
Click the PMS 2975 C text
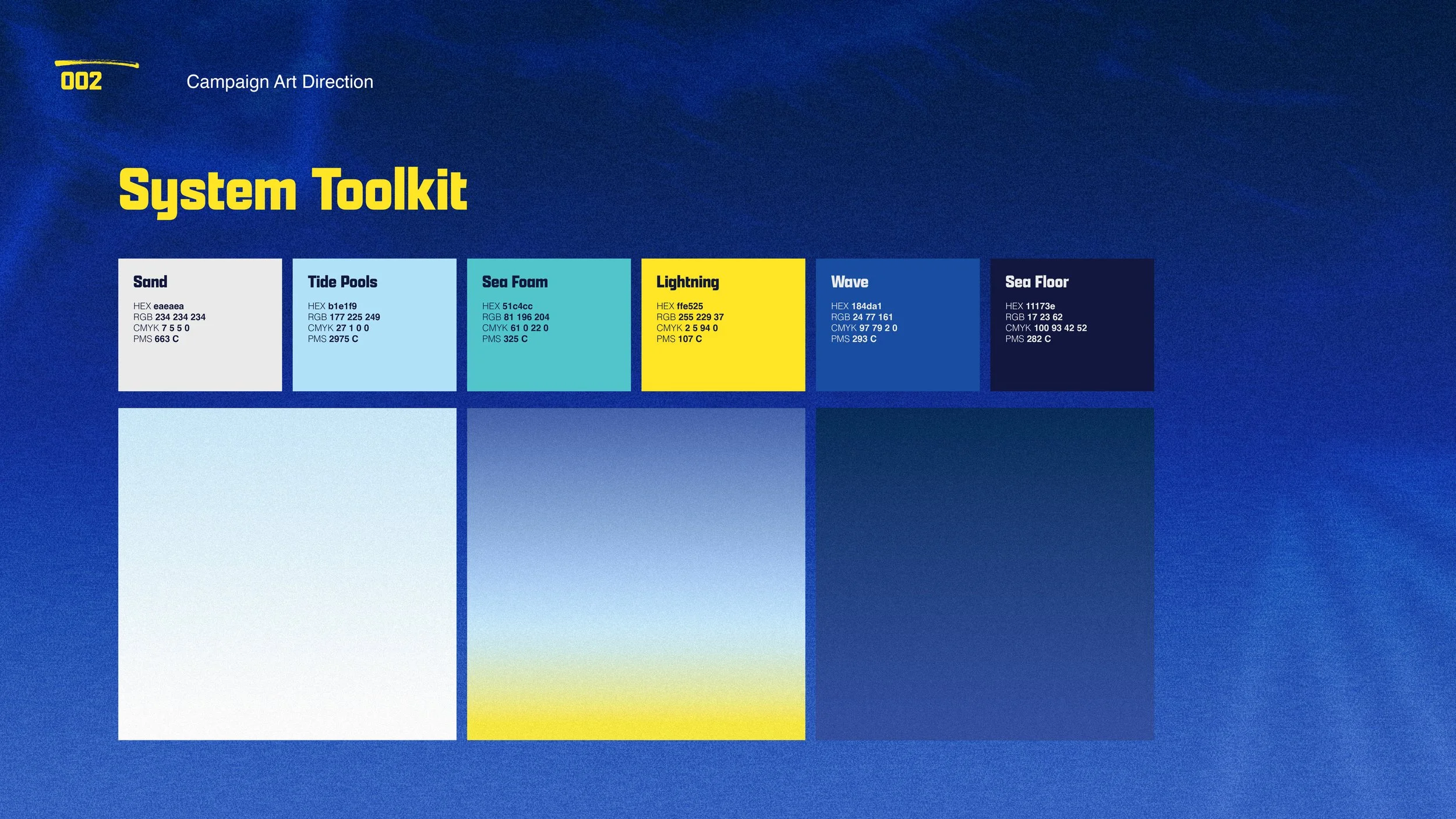pos(333,339)
